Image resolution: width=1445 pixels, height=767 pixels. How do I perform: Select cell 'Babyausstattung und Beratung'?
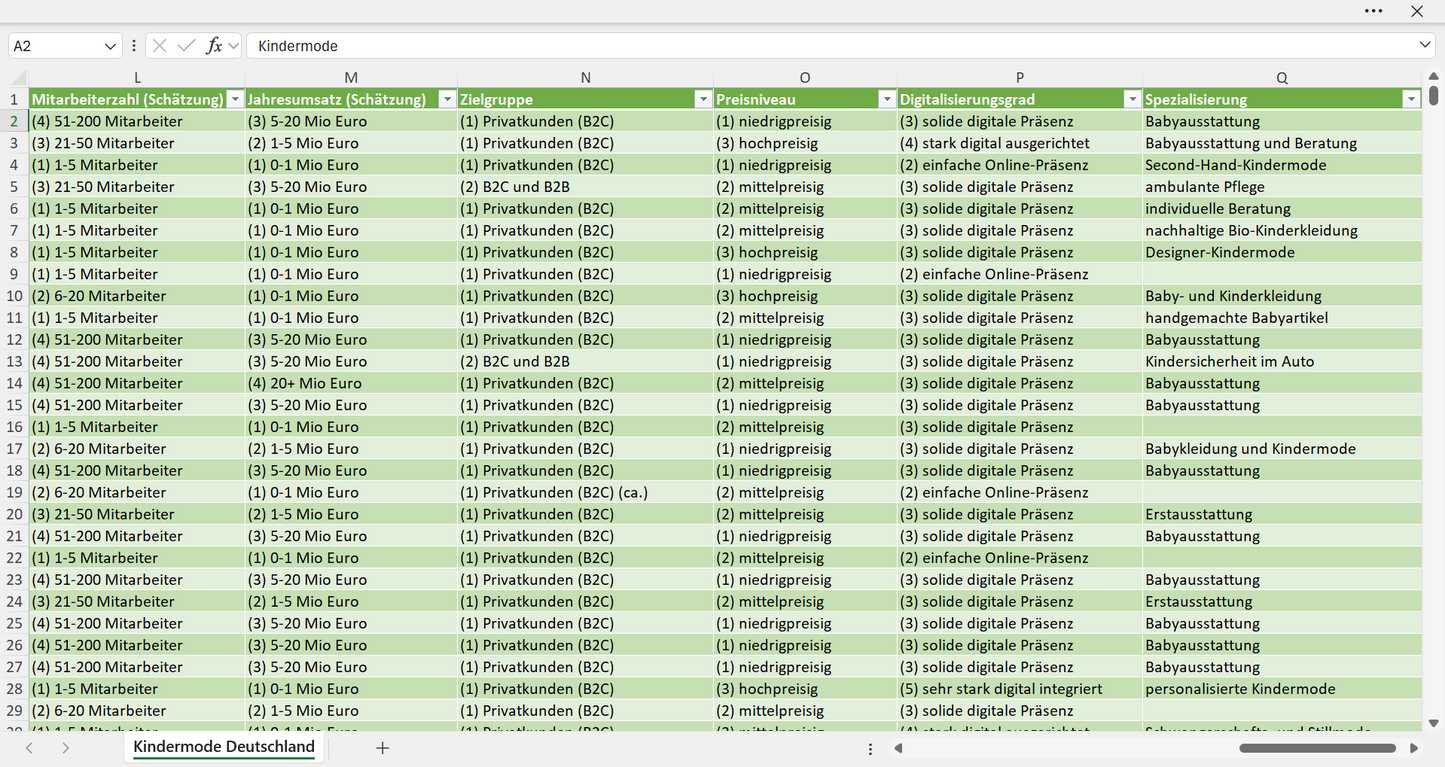coord(1282,143)
